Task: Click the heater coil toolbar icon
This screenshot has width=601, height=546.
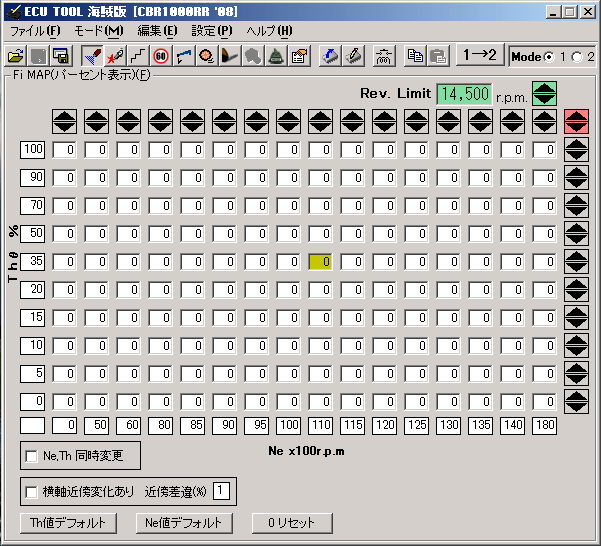Action: point(384,56)
